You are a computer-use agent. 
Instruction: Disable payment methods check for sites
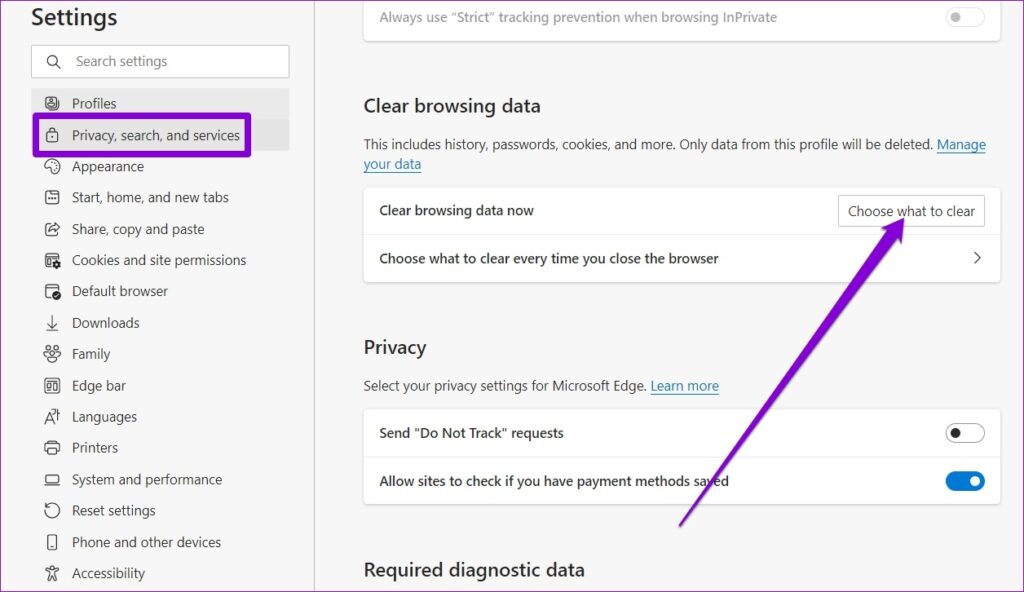[965, 481]
